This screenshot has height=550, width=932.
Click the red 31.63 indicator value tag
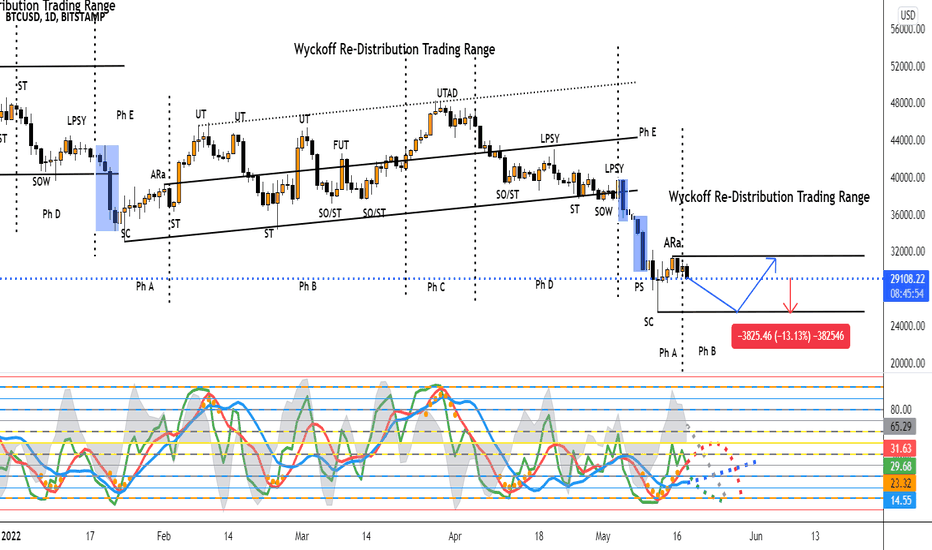click(x=908, y=447)
